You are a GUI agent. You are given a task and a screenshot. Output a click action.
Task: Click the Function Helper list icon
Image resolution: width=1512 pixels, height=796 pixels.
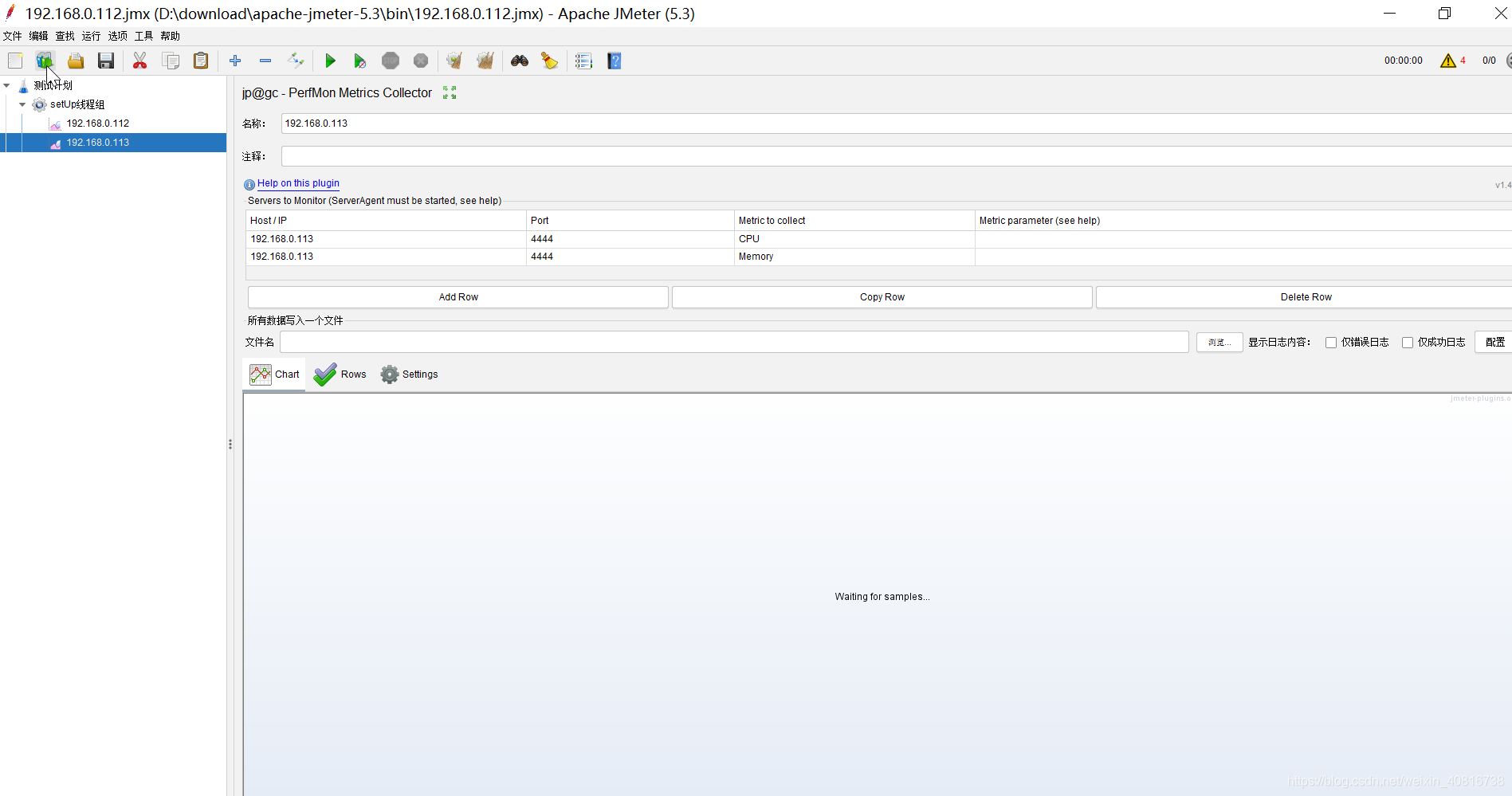(x=583, y=61)
